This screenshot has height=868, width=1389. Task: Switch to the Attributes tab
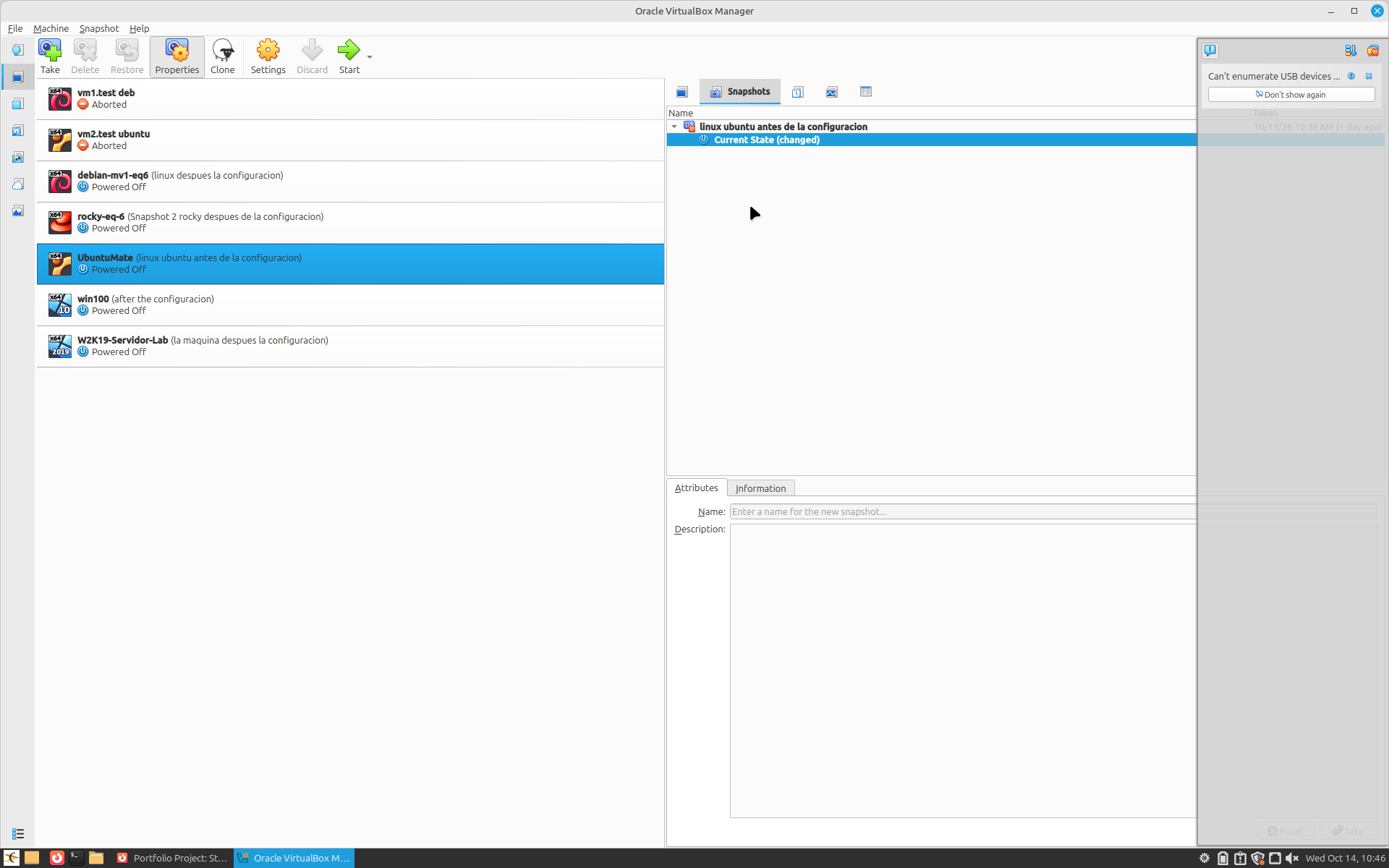click(x=696, y=488)
